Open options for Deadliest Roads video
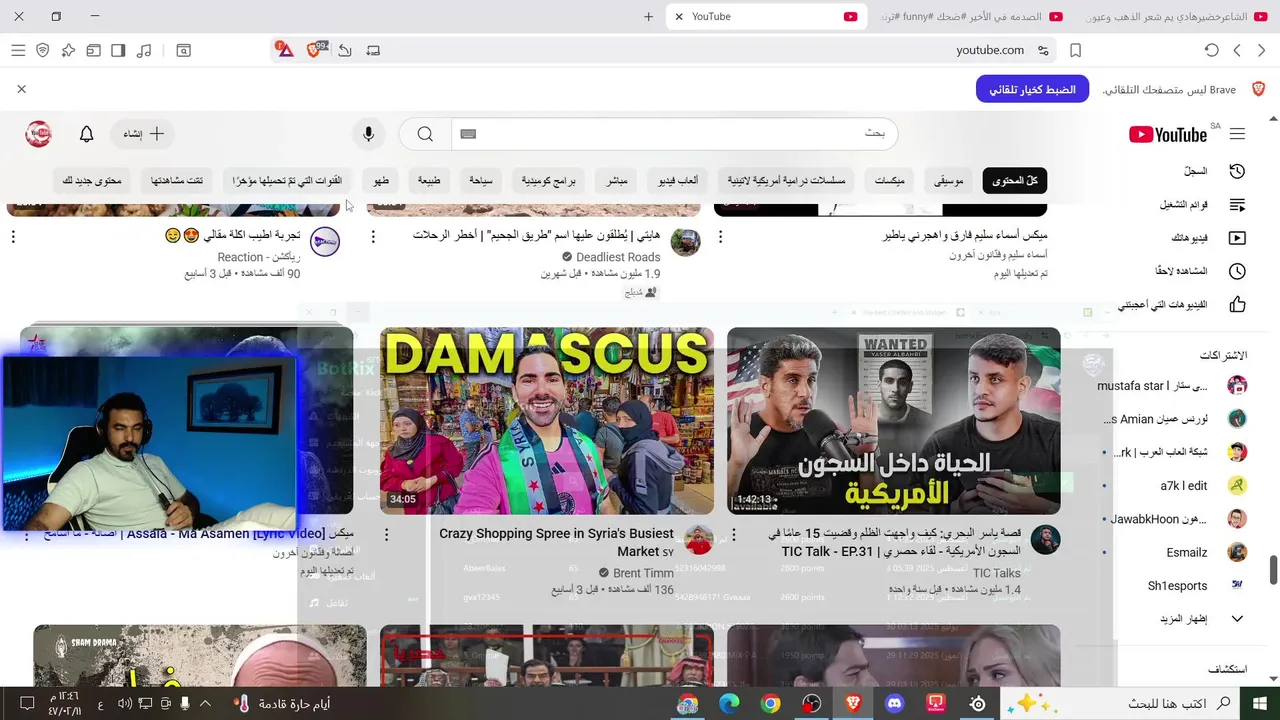 pos(373,237)
